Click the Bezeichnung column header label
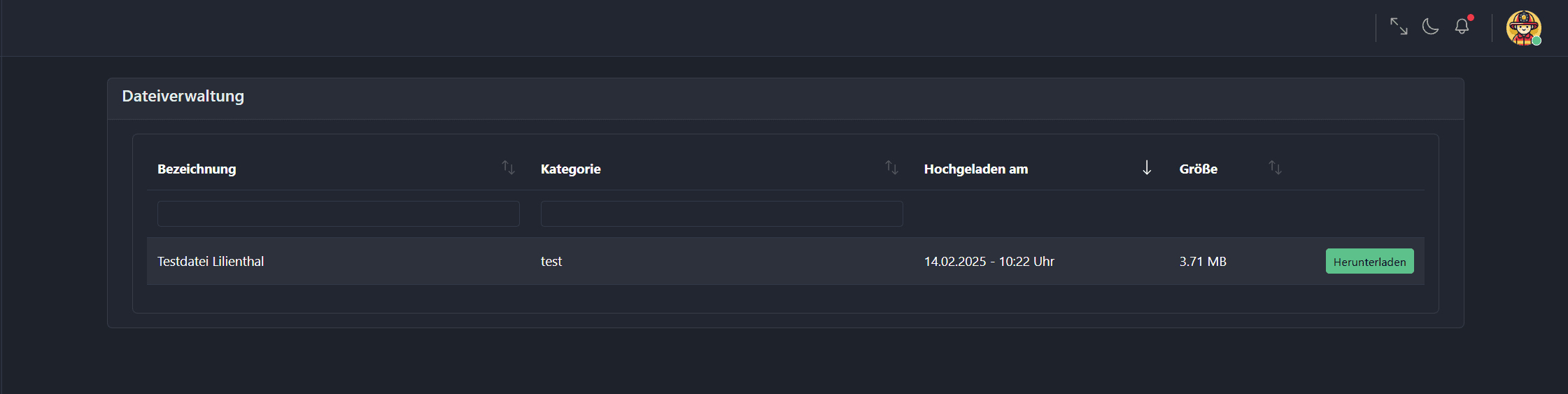Image resolution: width=1568 pixels, height=394 pixels. pyautogui.click(x=197, y=169)
